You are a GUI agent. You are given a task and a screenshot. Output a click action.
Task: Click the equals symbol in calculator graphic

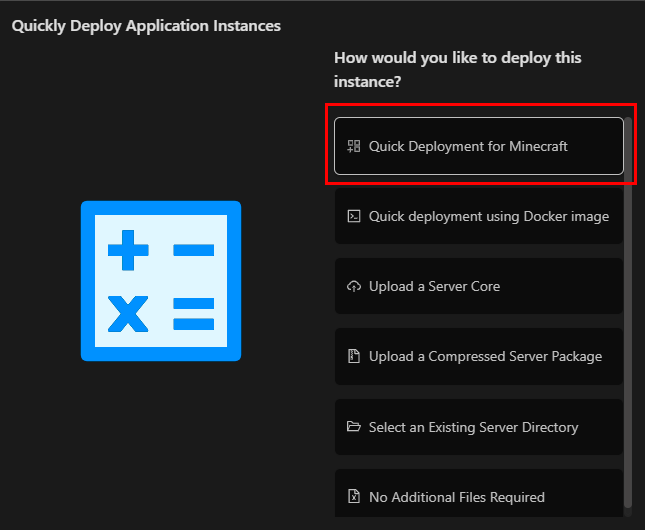click(x=194, y=312)
